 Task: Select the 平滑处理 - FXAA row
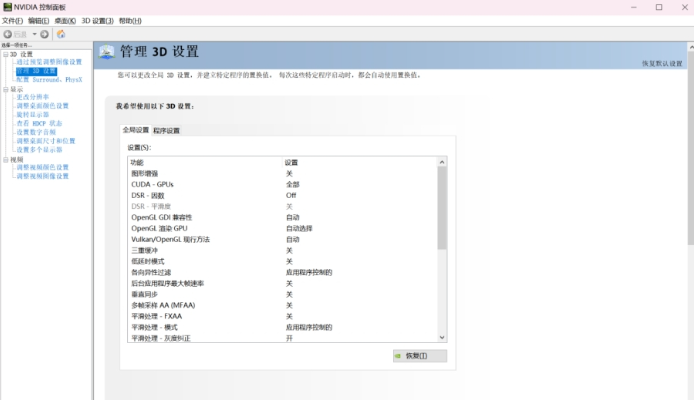coord(282,316)
